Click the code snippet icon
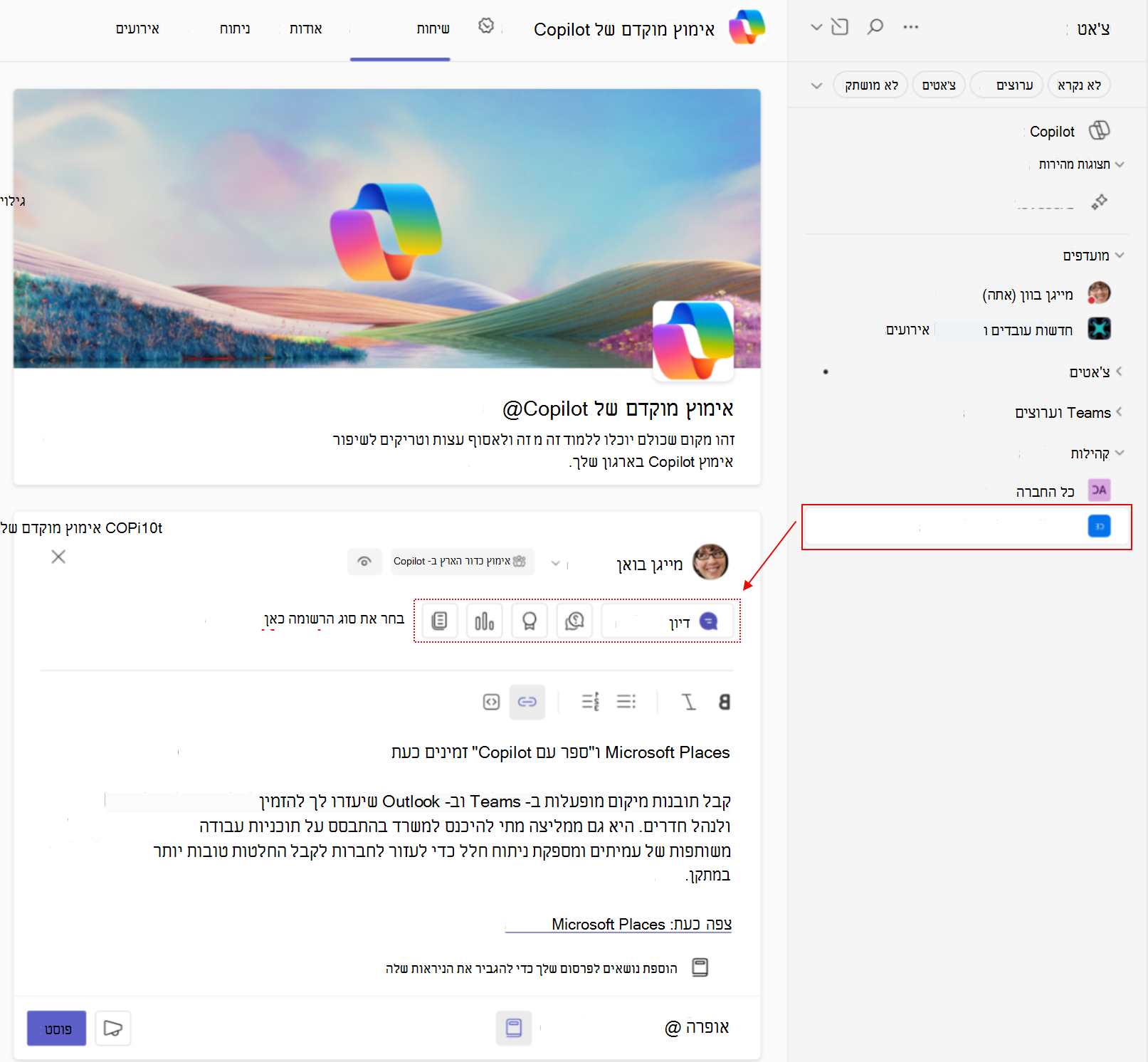Screen dimensions: 1148x1062 pyautogui.click(x=491, y=702)
